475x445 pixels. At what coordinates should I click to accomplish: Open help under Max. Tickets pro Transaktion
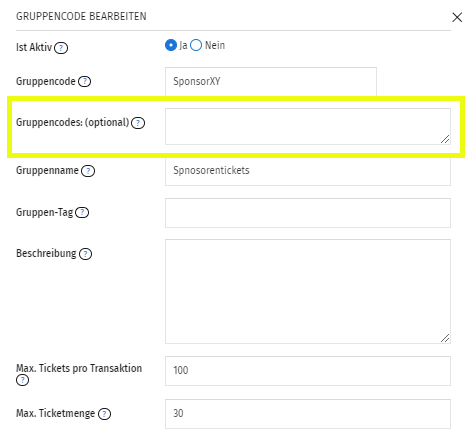[x=22, y=380]
